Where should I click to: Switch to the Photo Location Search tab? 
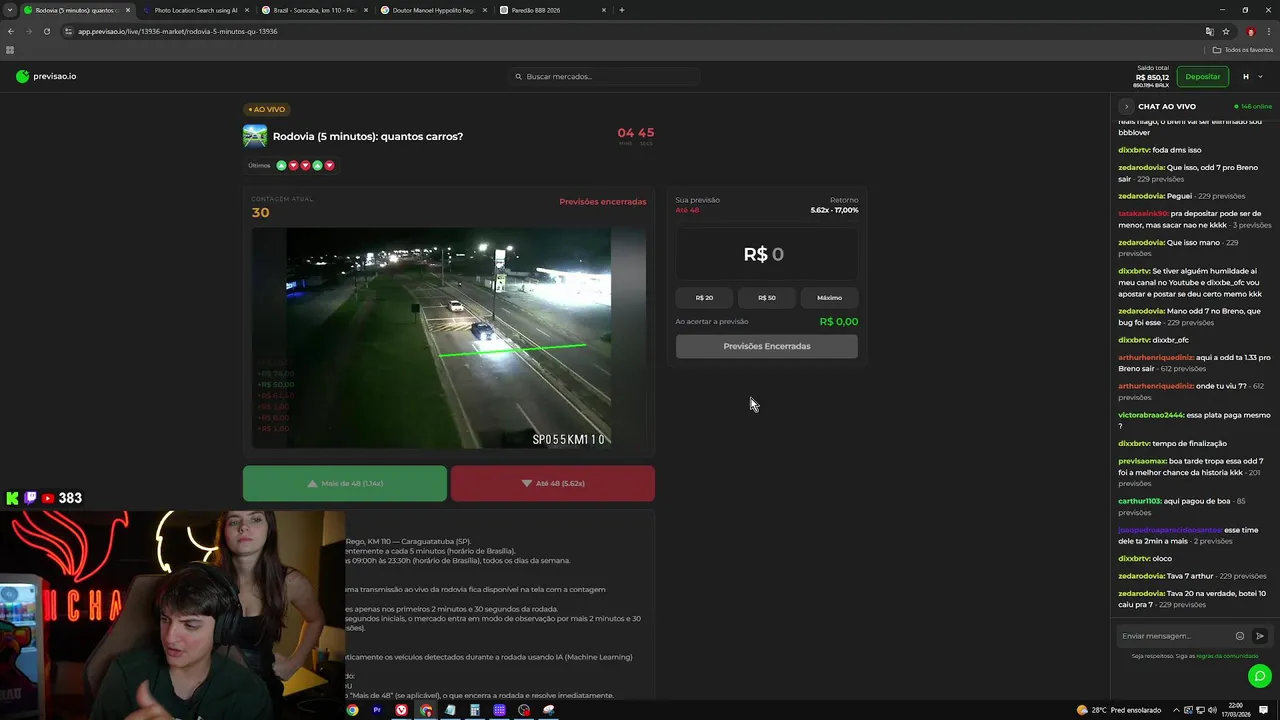196,10
